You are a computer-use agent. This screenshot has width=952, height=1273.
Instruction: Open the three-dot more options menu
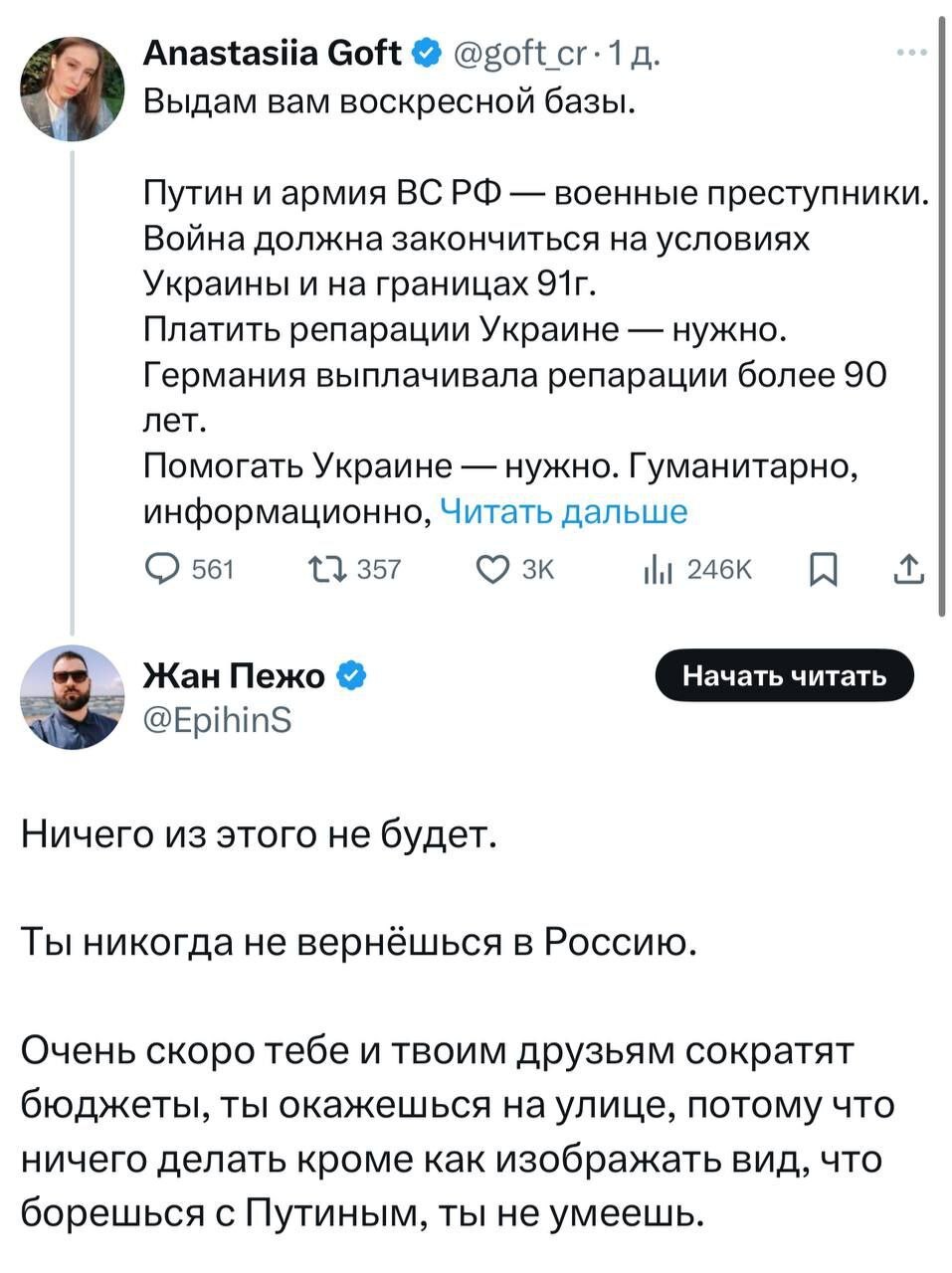[x=911, y=53]
